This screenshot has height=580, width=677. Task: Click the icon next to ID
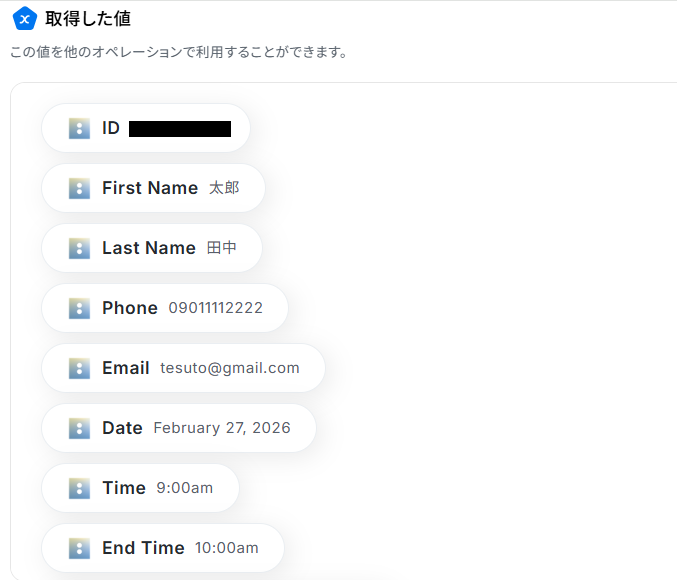point(80,128)
